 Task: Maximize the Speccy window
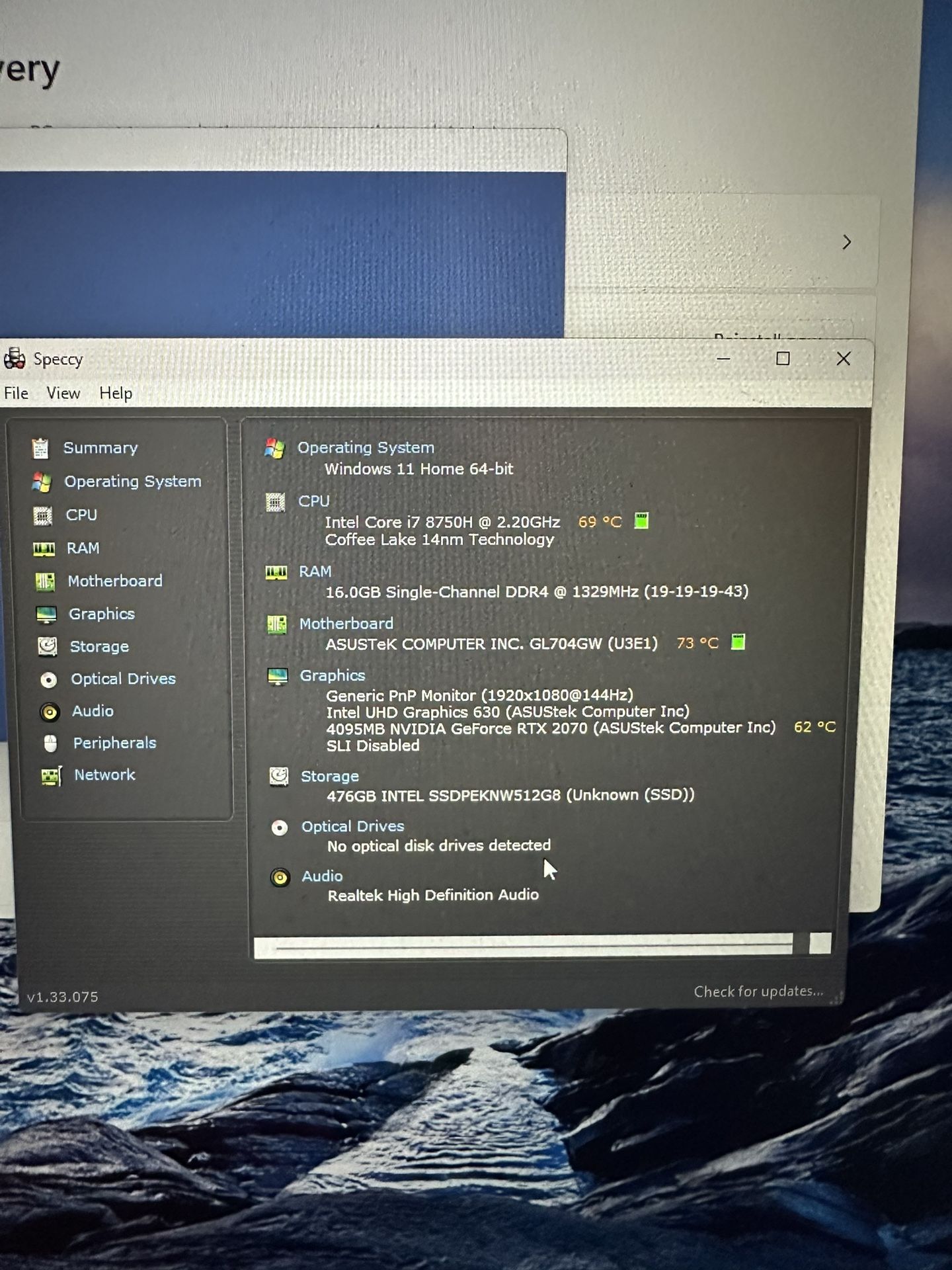(783, 359)
